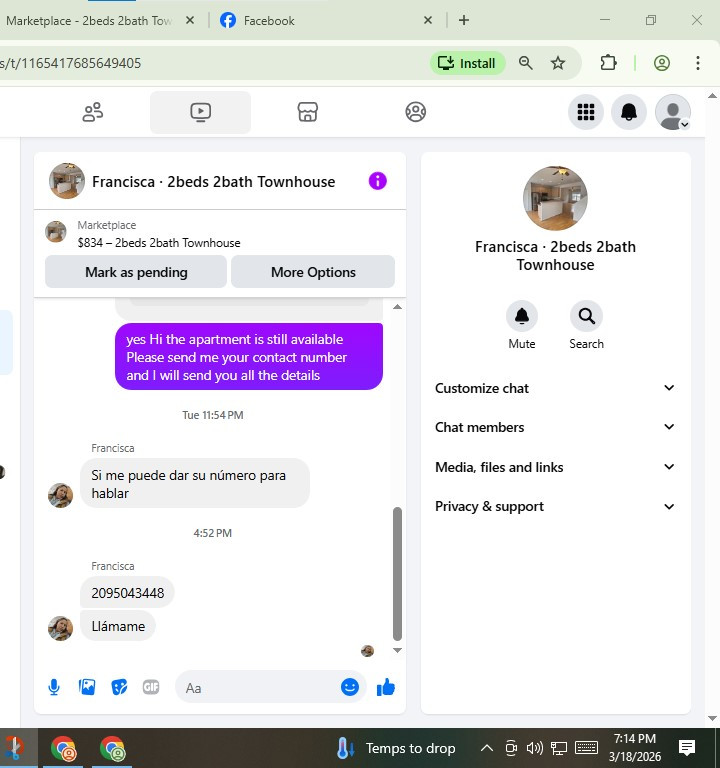Viewport: 720px width, 768px height.
Task: Click first Chrome icon in taskbar
Action: [63, 748]
